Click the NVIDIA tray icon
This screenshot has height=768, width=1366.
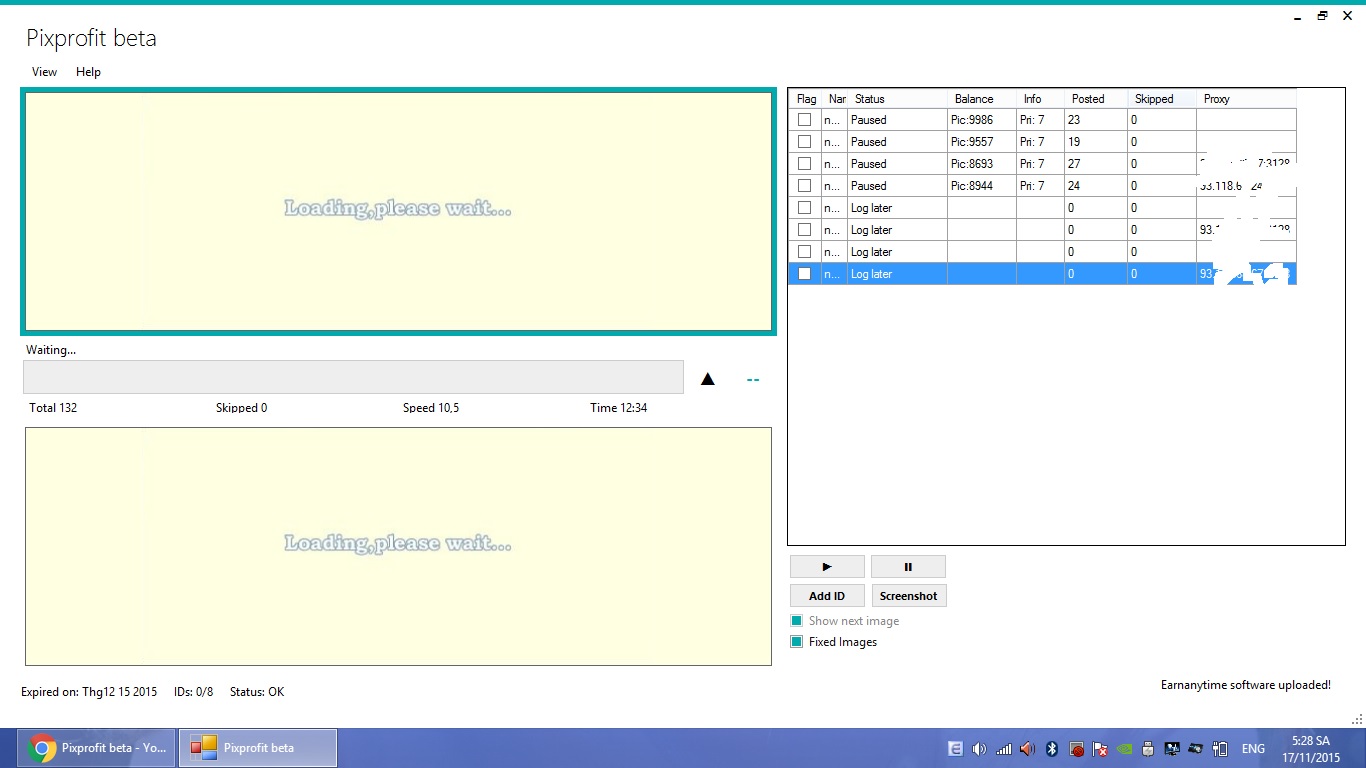pyautogui.click(x=1124, y=748)
